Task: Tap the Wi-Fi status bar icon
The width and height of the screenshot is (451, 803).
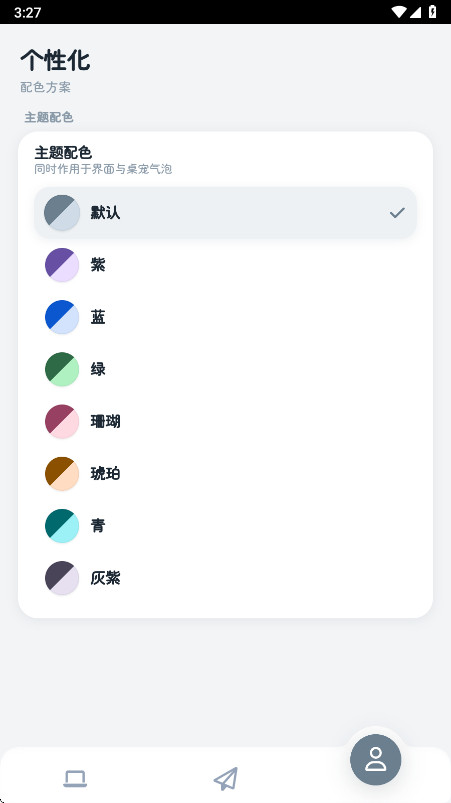Action: (398, 12)
